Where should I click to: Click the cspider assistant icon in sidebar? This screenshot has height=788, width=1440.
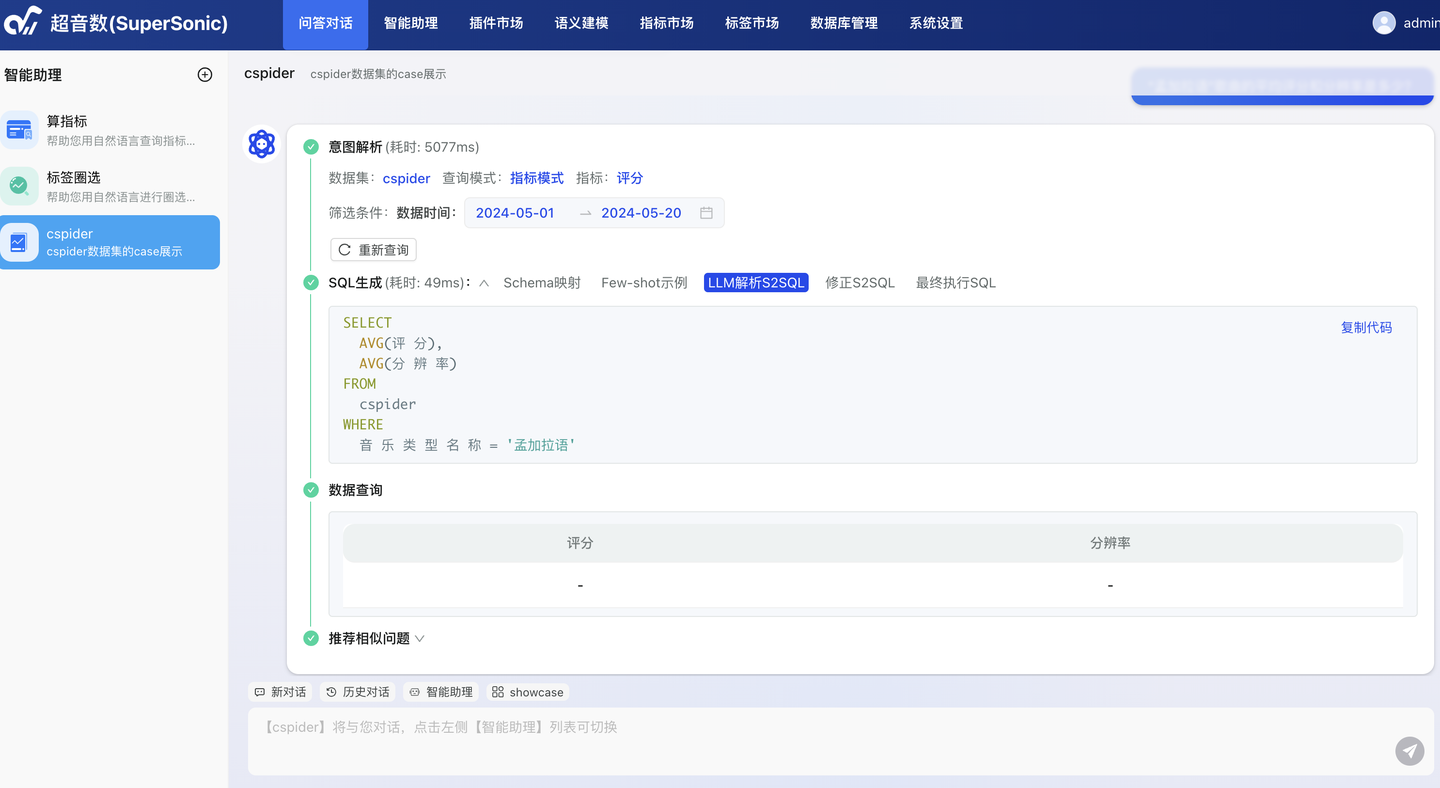click(x=20, y=242)
